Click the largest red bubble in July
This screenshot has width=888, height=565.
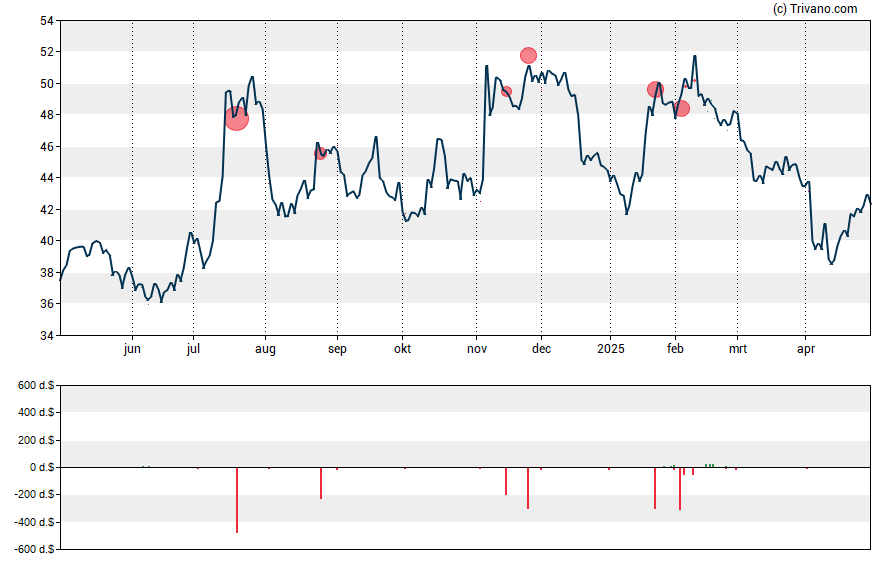pyautogui.click(x=237, y=118)
